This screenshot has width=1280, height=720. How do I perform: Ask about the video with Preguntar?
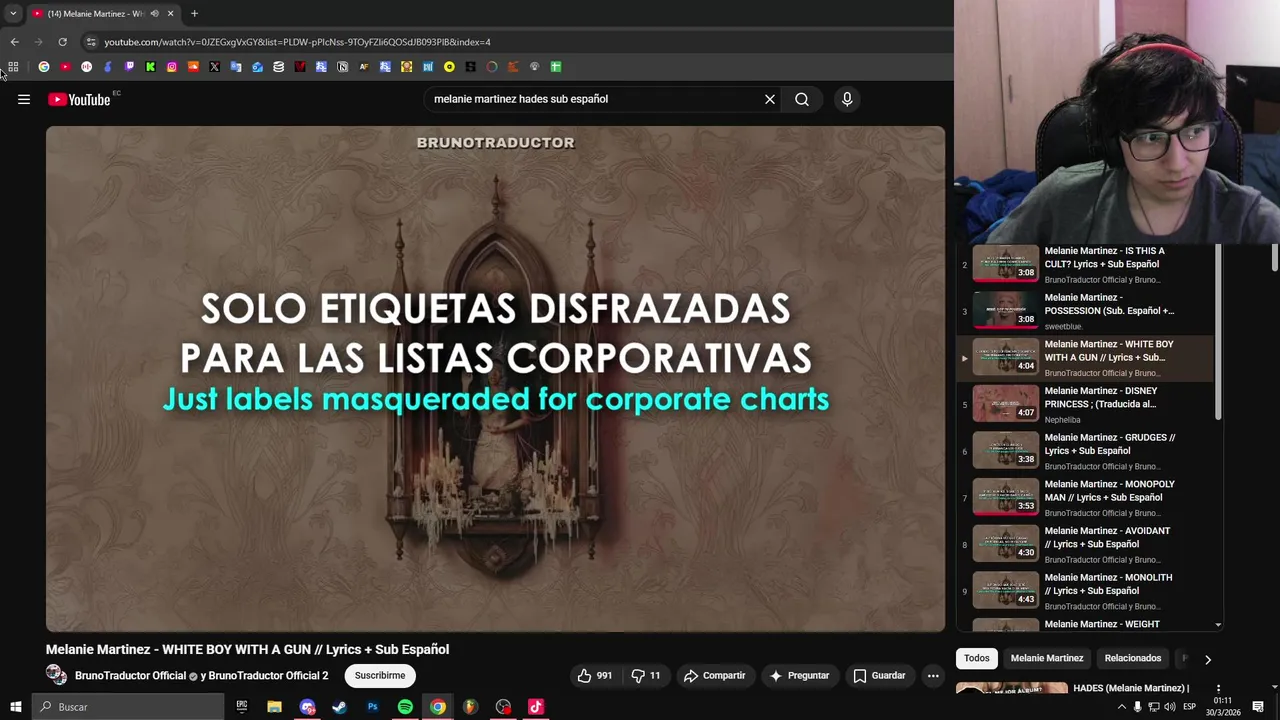(799, 676)
